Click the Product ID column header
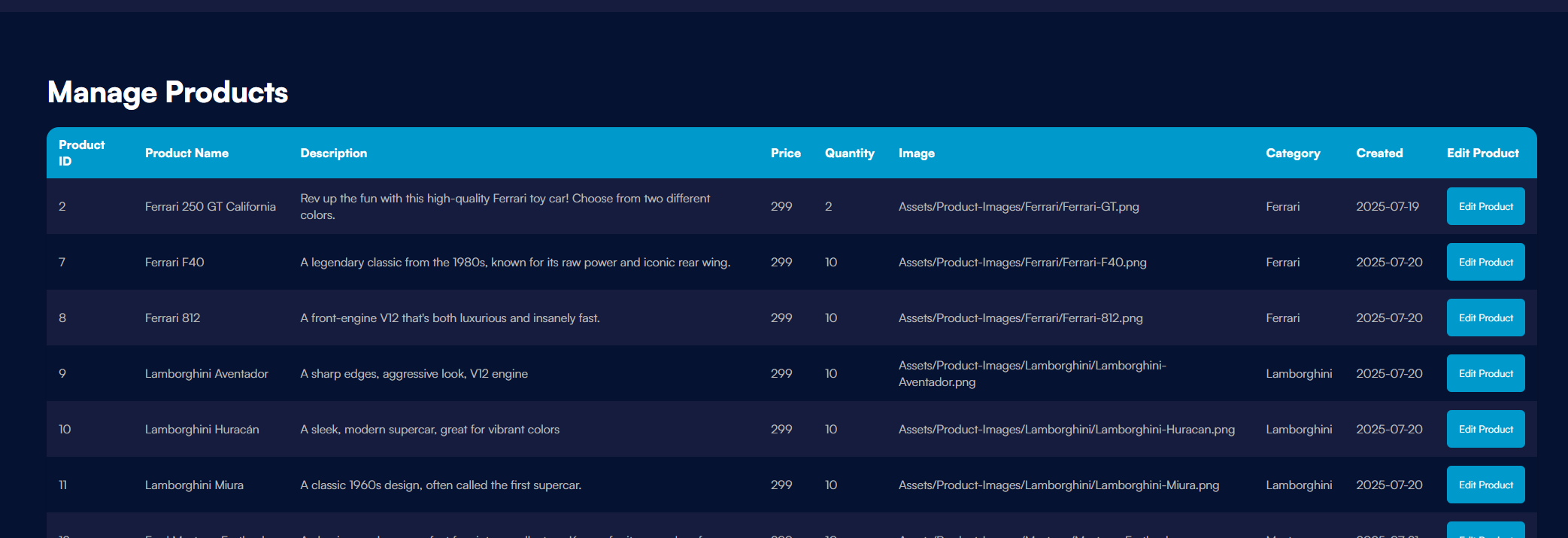This screenshot has width=1568, height=538. pyautogui.click(x=81, y=153)
